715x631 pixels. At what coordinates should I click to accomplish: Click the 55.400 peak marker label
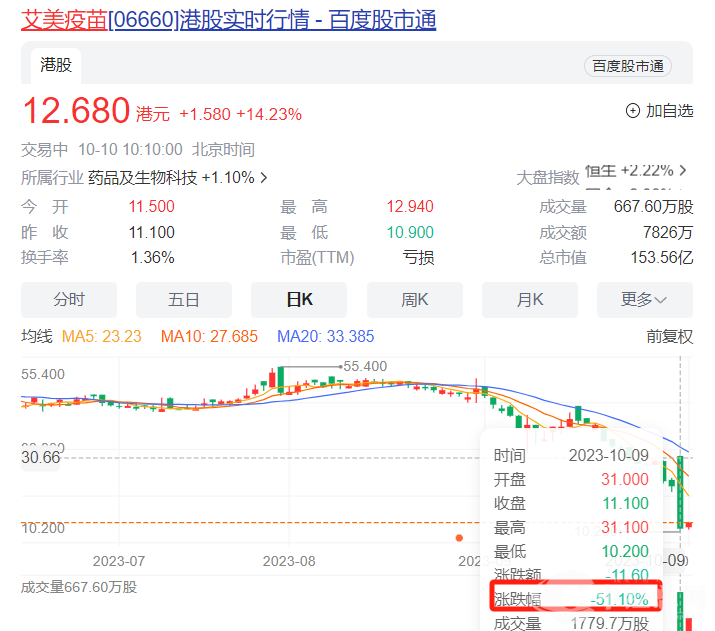(365, 366)
